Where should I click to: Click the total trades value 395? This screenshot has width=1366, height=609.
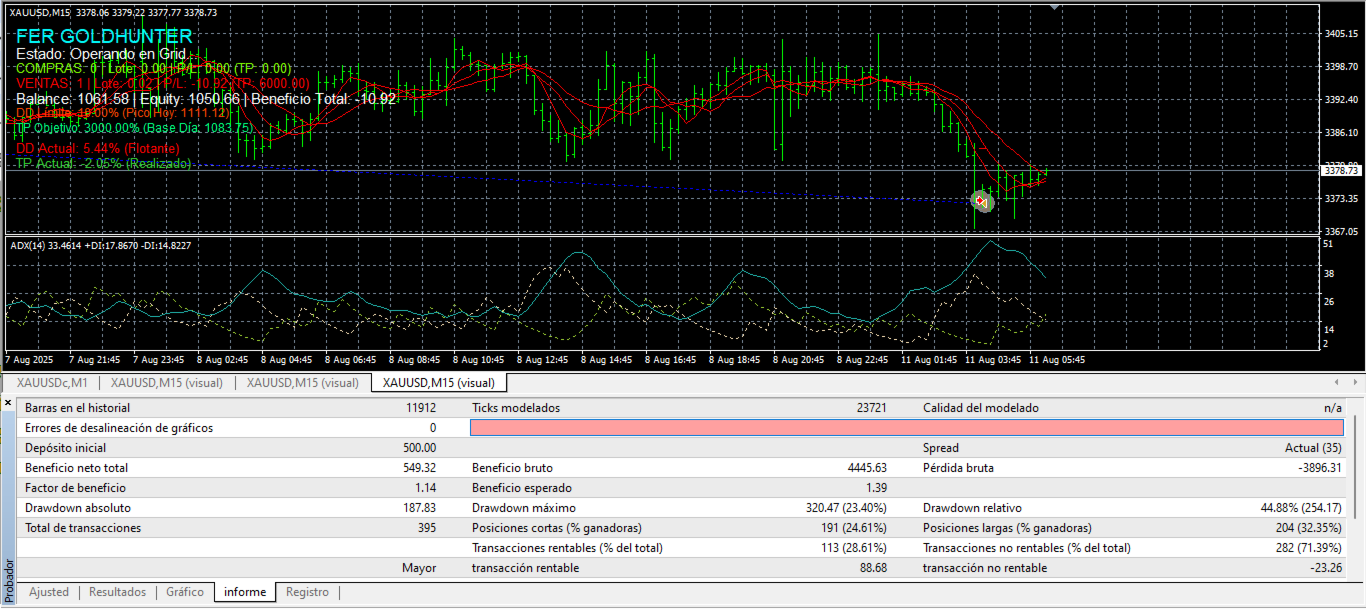pos(428,528)
